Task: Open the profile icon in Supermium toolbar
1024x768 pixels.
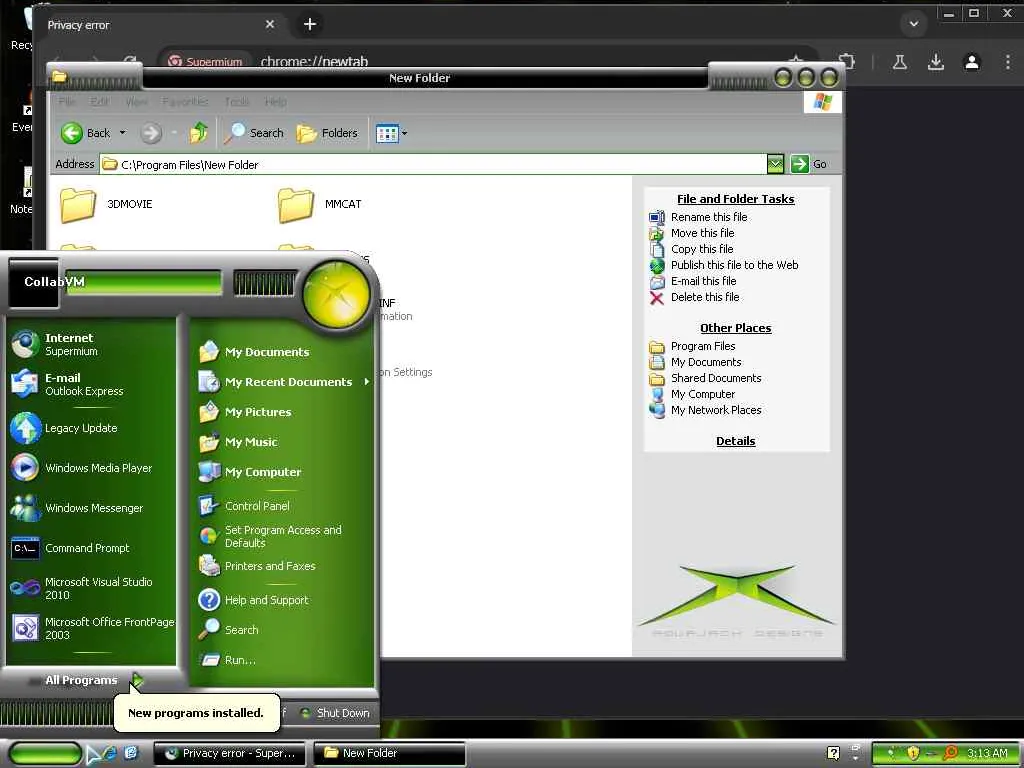Action: pos(972,62)
